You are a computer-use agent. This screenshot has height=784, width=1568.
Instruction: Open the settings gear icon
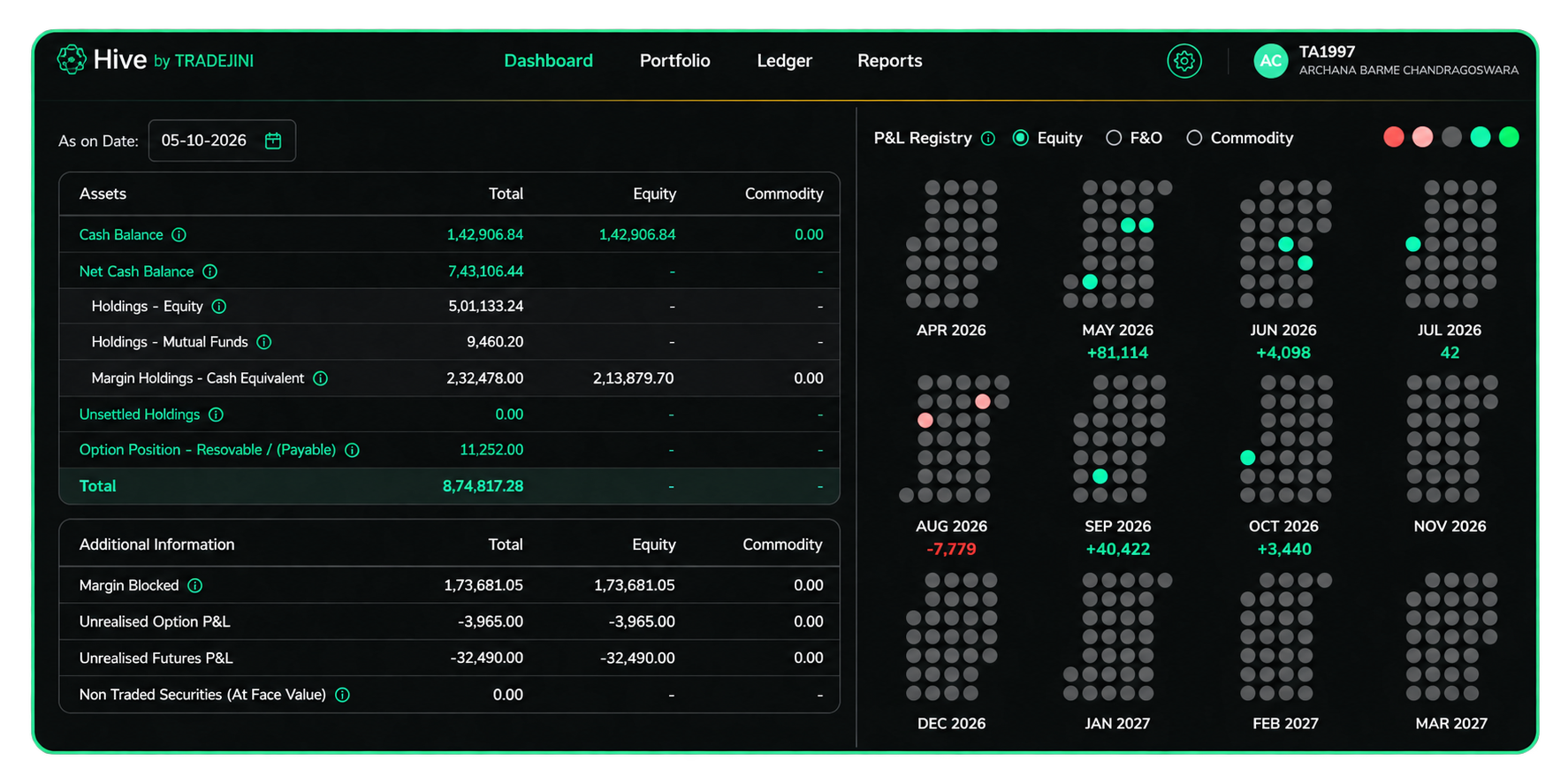1184,61
